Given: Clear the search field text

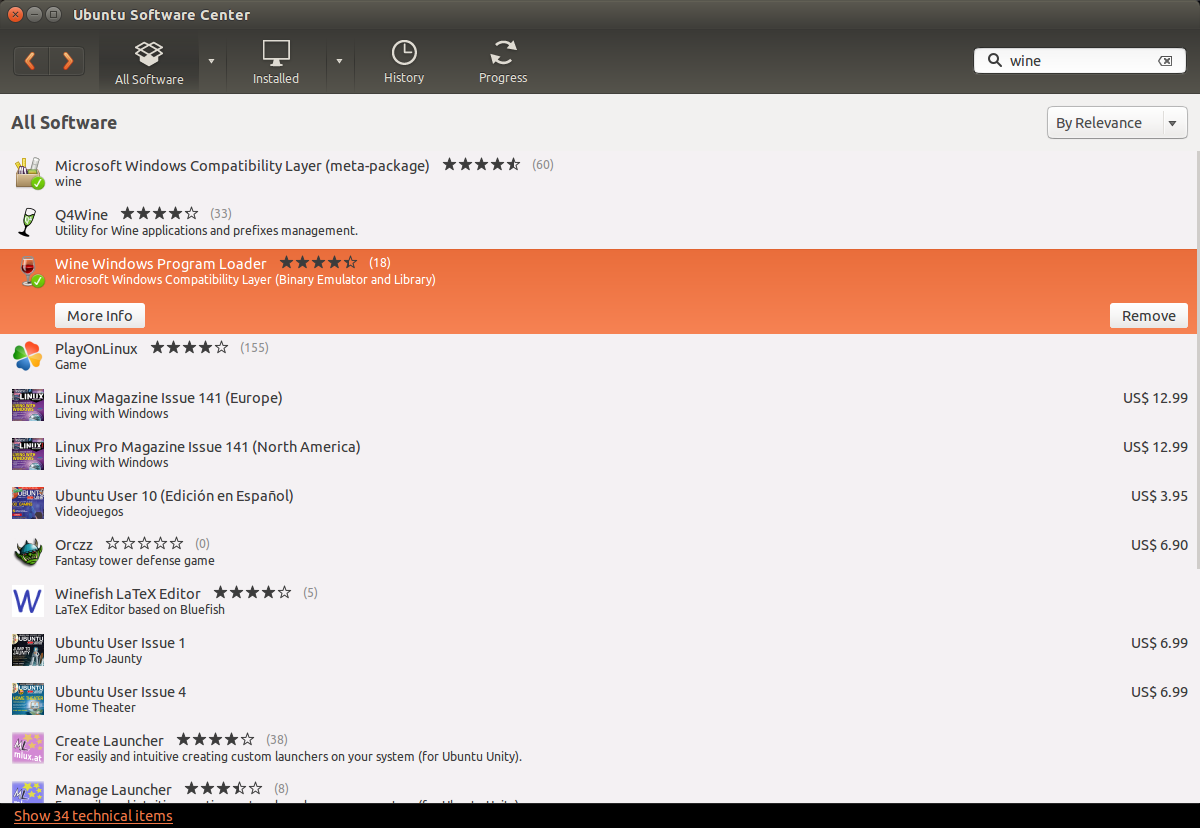Looking at the screenshot, I should [1165, 61].
